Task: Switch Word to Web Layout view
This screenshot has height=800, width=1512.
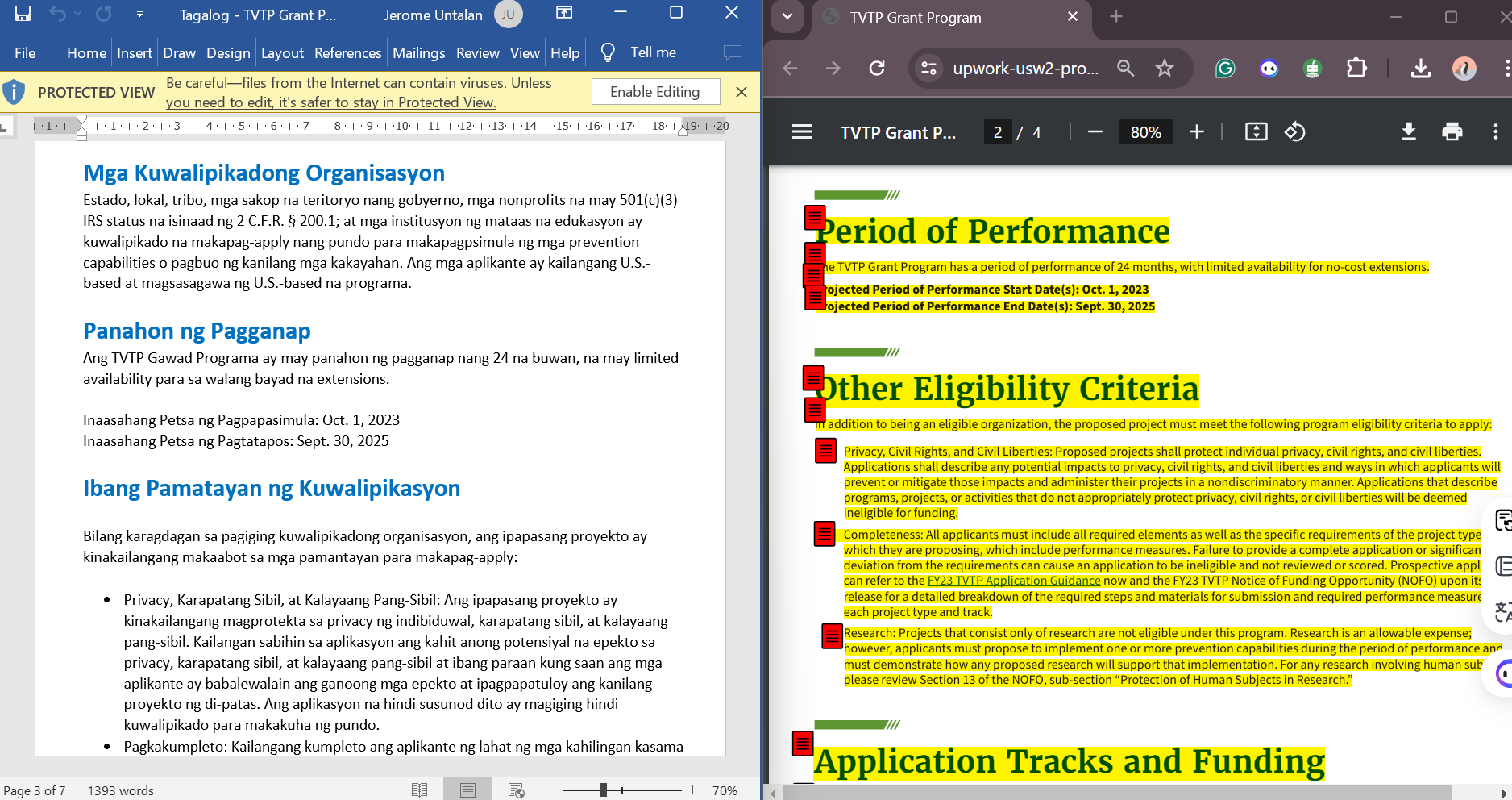Action: pos(517,790)
